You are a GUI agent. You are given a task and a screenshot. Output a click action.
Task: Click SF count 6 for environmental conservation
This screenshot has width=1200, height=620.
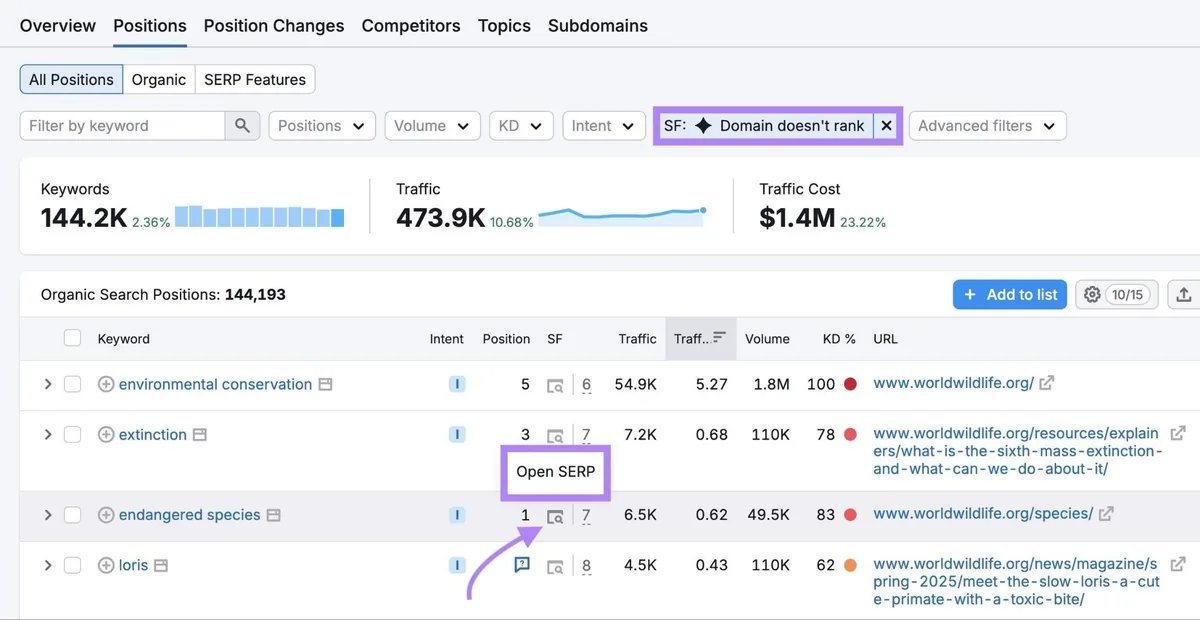click(586, 385)
